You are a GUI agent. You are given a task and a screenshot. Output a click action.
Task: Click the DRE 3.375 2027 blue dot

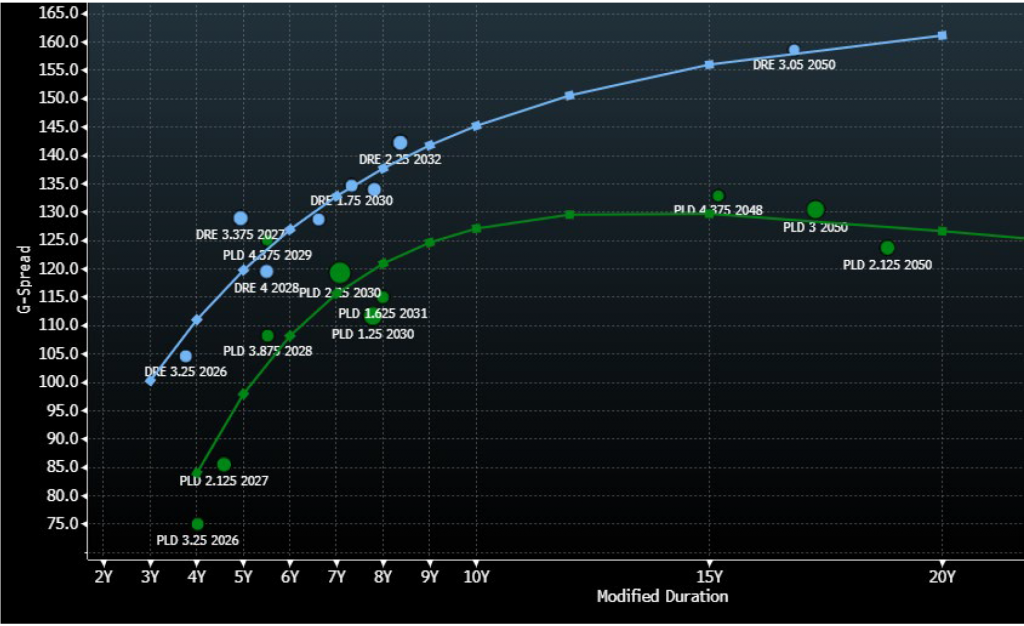pyautogui.click(x=241, y=218)
